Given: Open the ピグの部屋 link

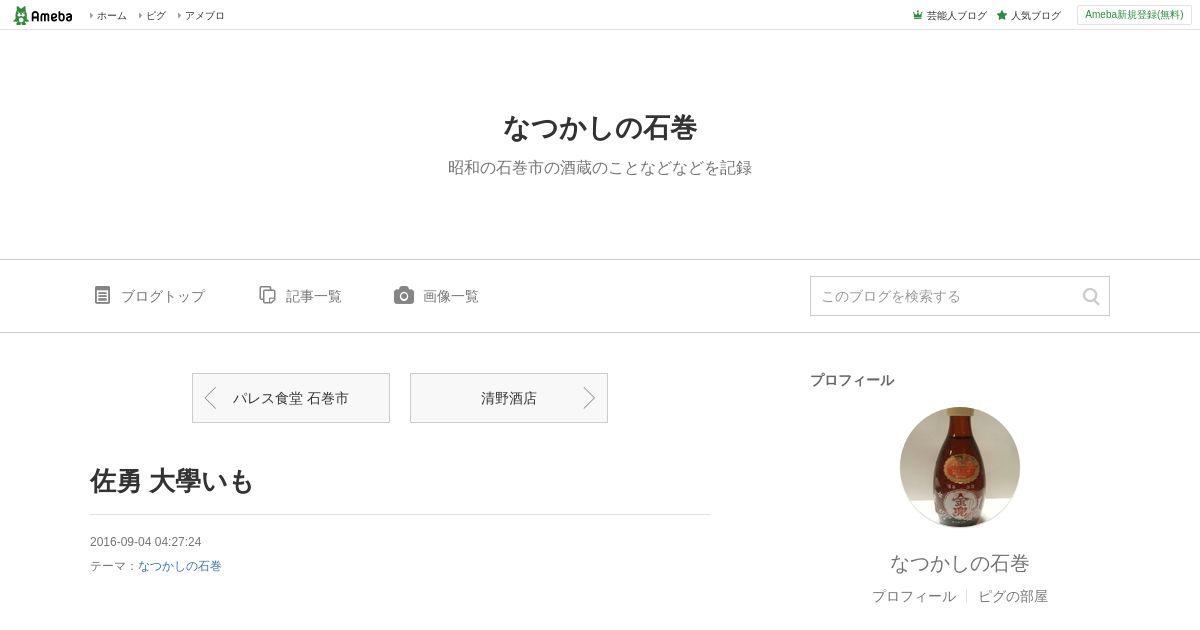Looking at the screenshot, I should (1013, 596).
